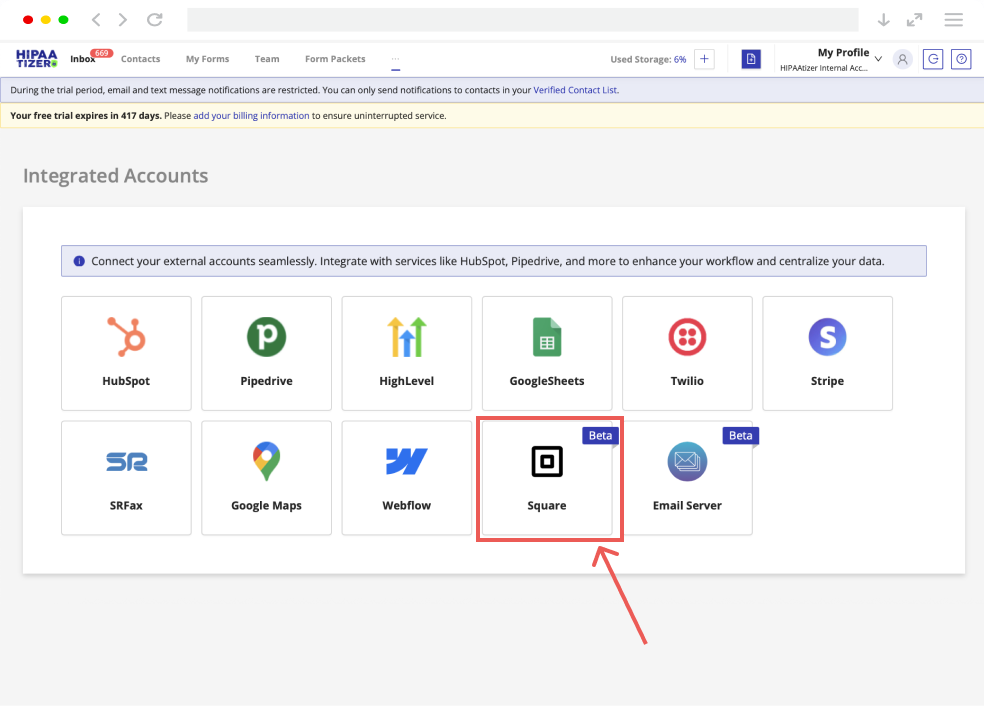984x706 pixels.
Task: Open the Google Maps integration card
Action: coord(266,478)
